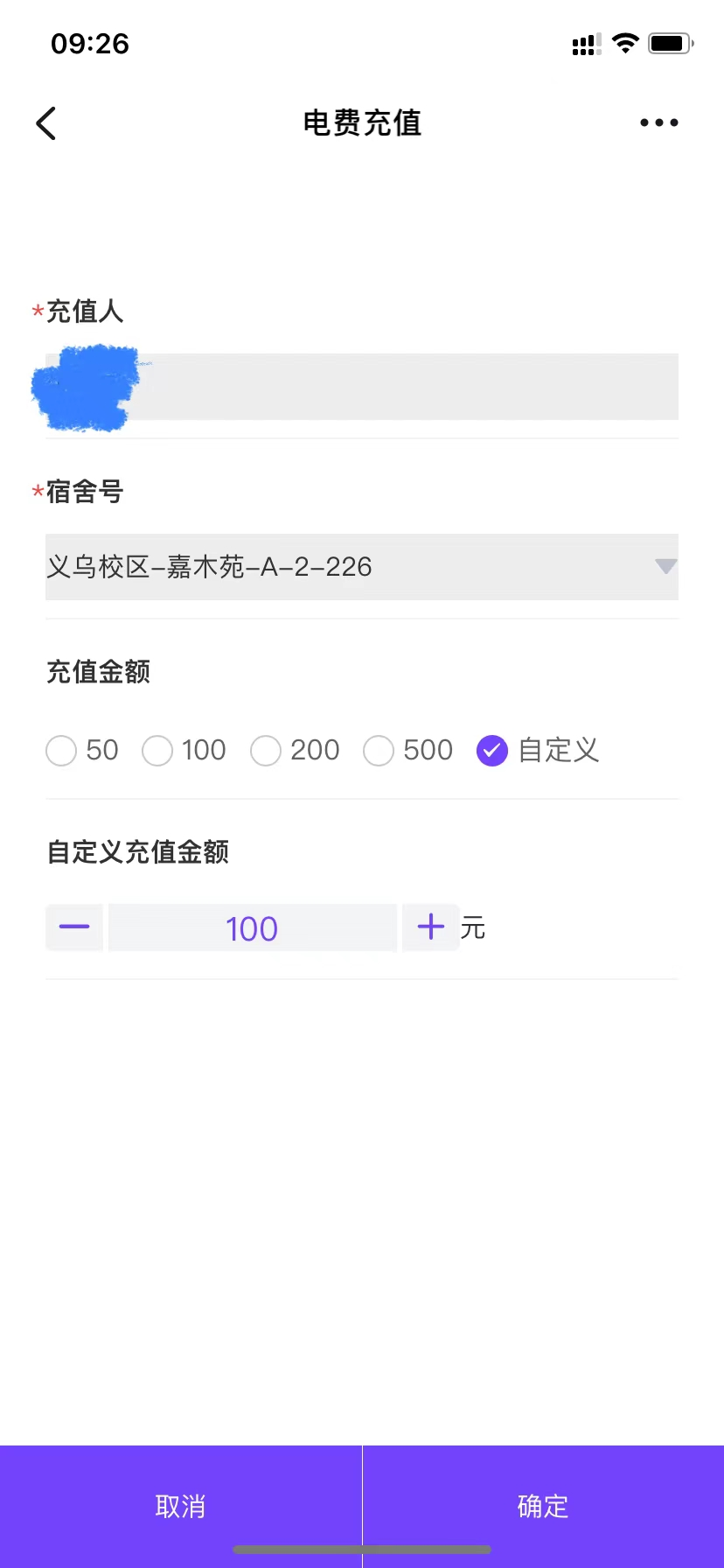Select the 50 yuan radio option

click(61, 751)
